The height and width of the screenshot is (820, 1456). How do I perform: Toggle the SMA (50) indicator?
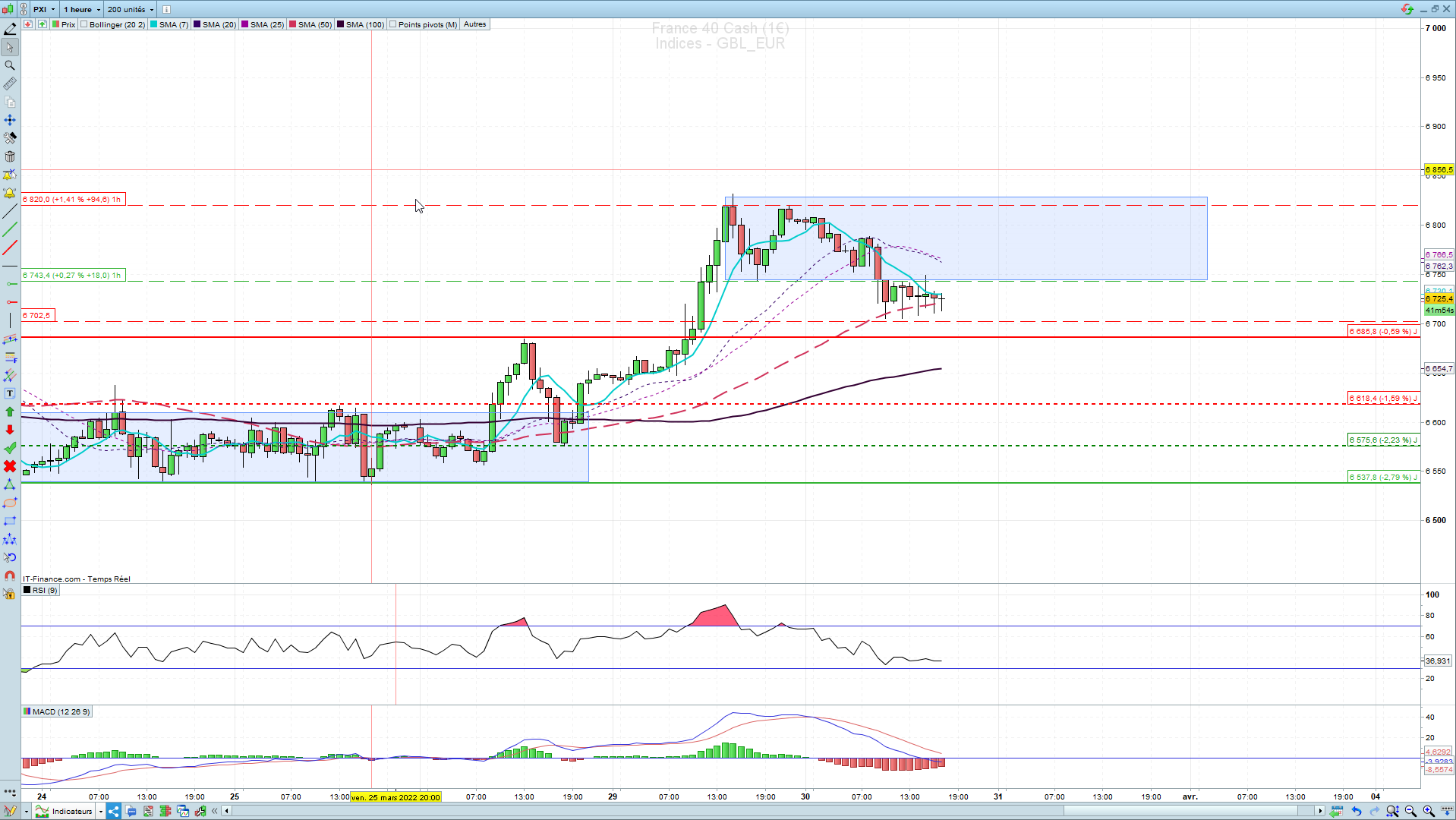pos(310,24)
